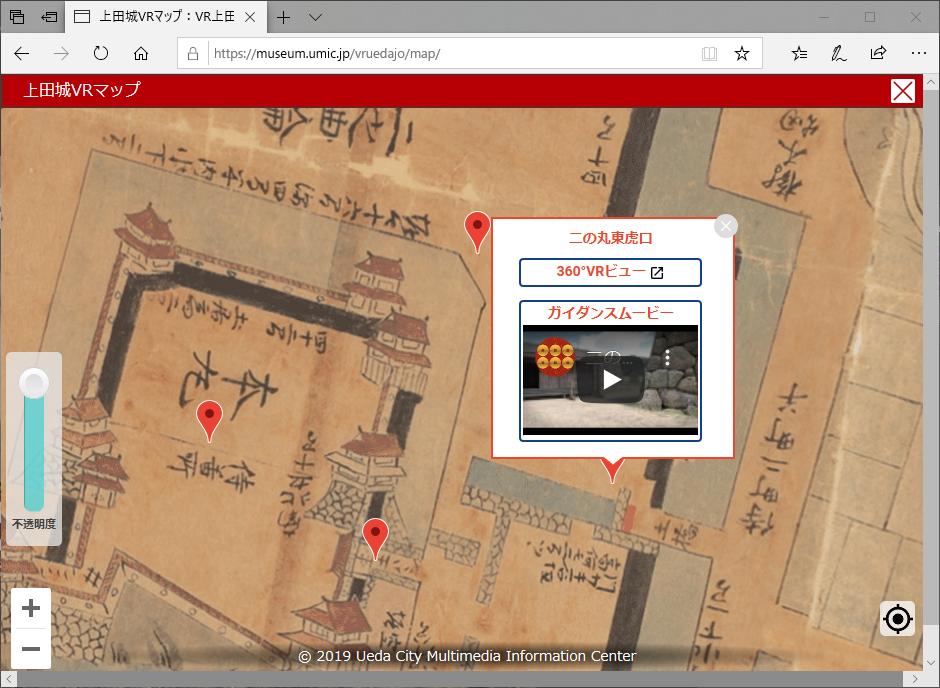Play the ガイダンスムービー video
The width and height of the screenshot is (940, 688).
(x=611, y=380)
